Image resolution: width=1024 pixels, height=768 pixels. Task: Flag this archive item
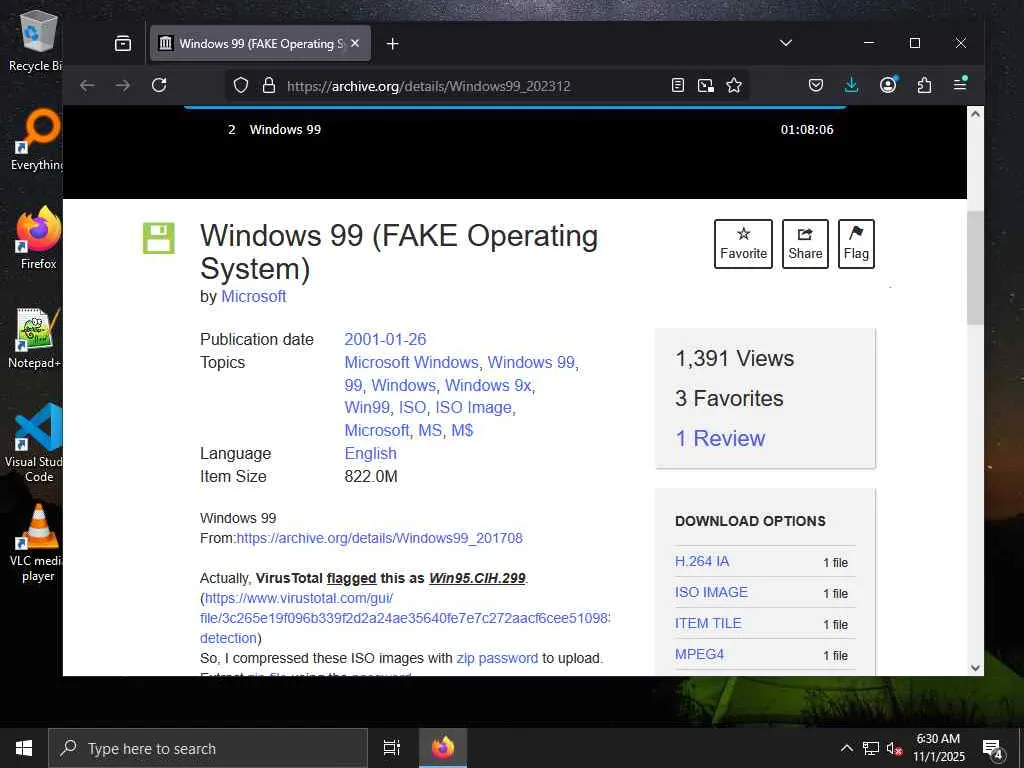[x=856, y=244]
